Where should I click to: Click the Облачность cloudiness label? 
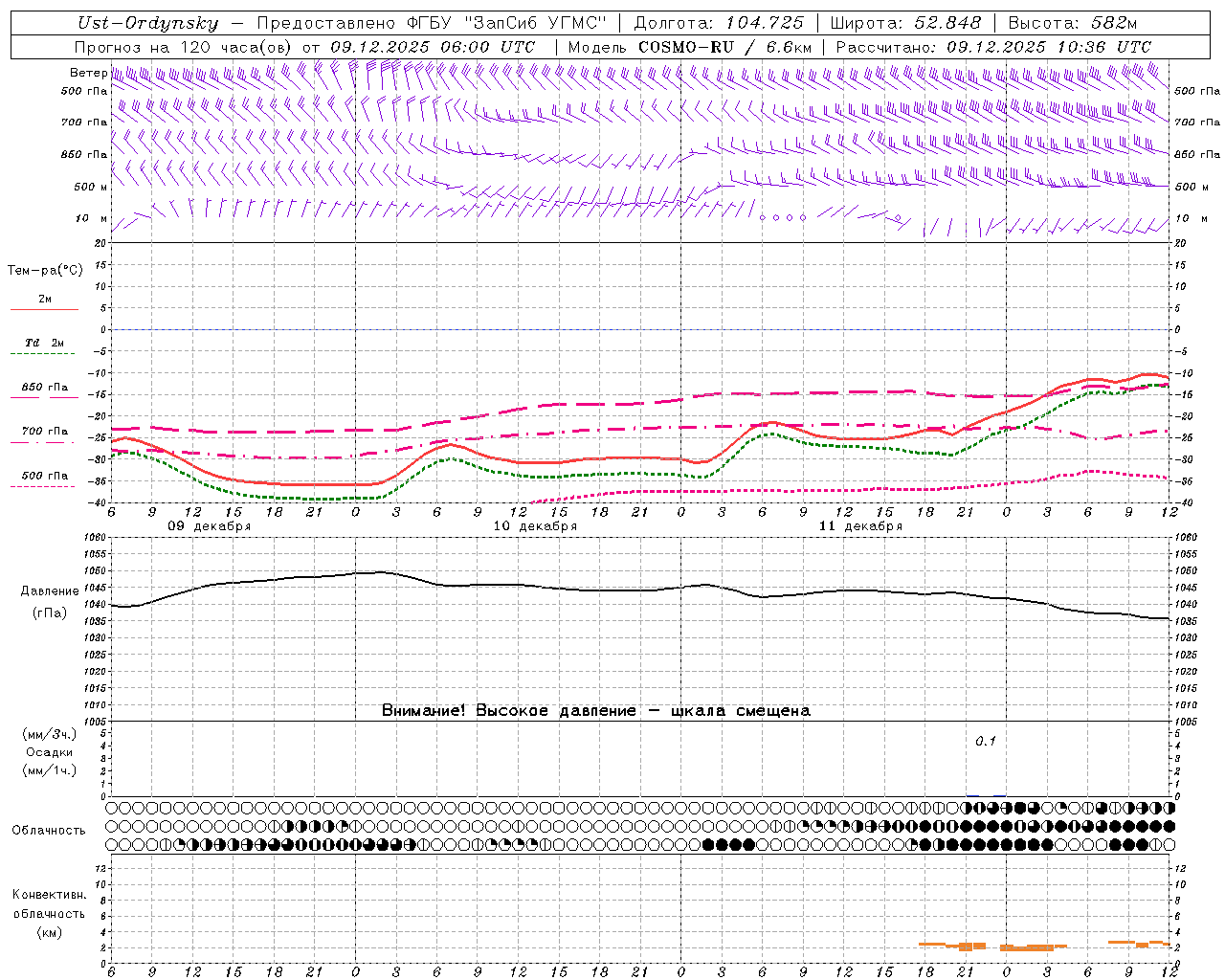(49, 830)
